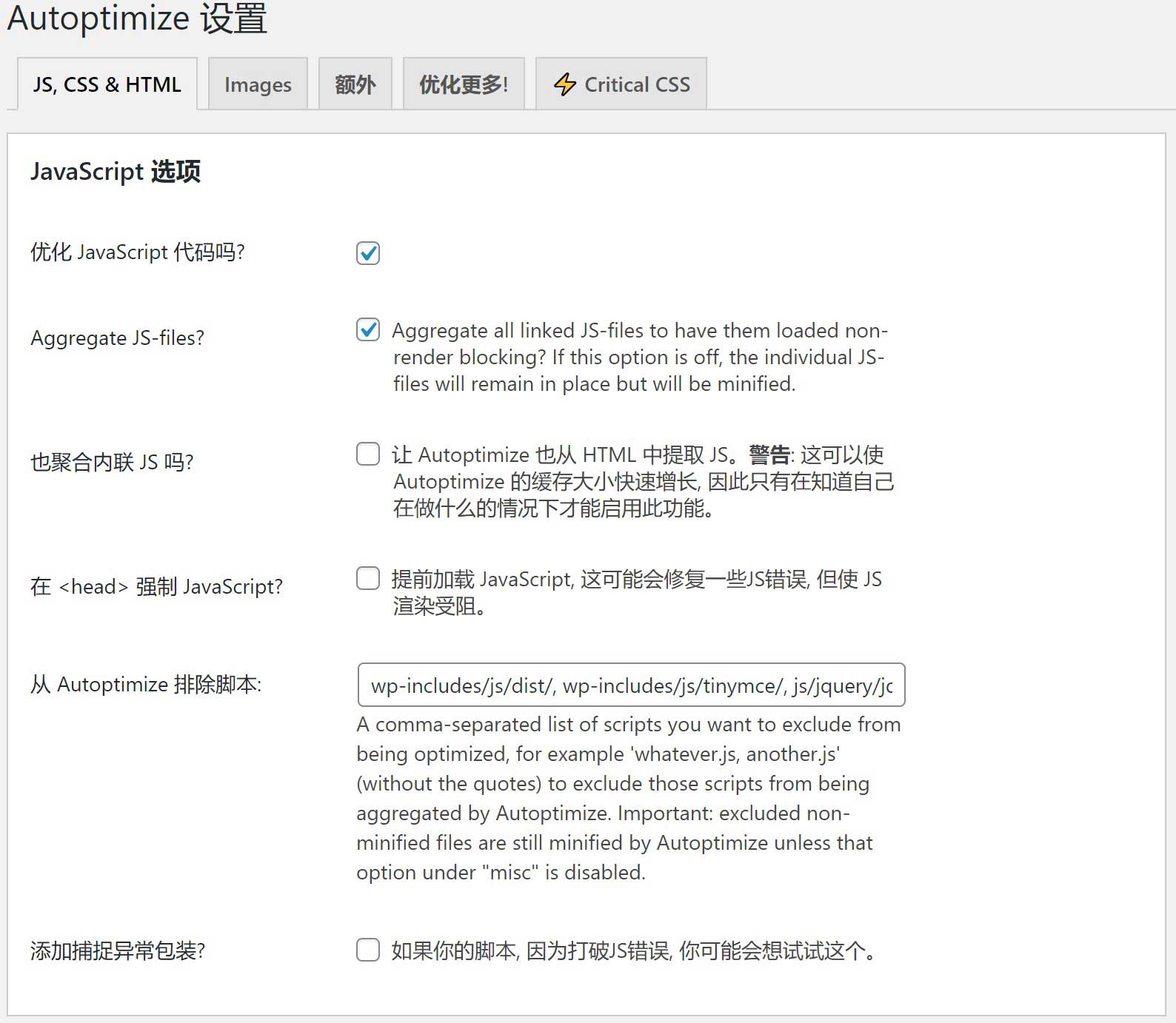The image size is (1176, 1023).
Task: Click the 在 <head> 强制 JavaScript? row label
Action: pos(156,587)
